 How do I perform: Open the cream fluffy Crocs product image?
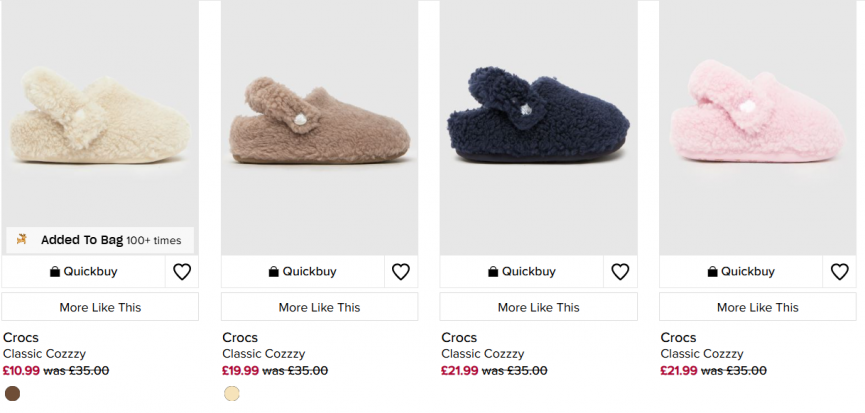[100, 120]
